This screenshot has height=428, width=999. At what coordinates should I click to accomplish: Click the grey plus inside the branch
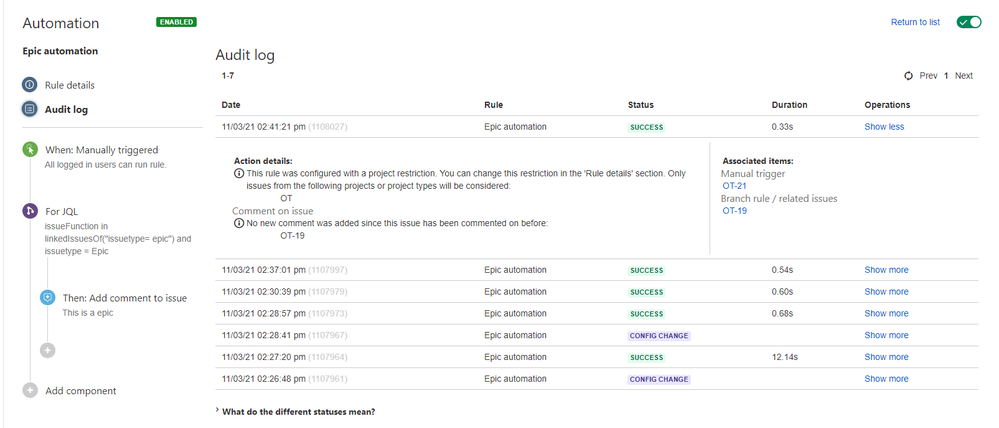click(47, 350)
